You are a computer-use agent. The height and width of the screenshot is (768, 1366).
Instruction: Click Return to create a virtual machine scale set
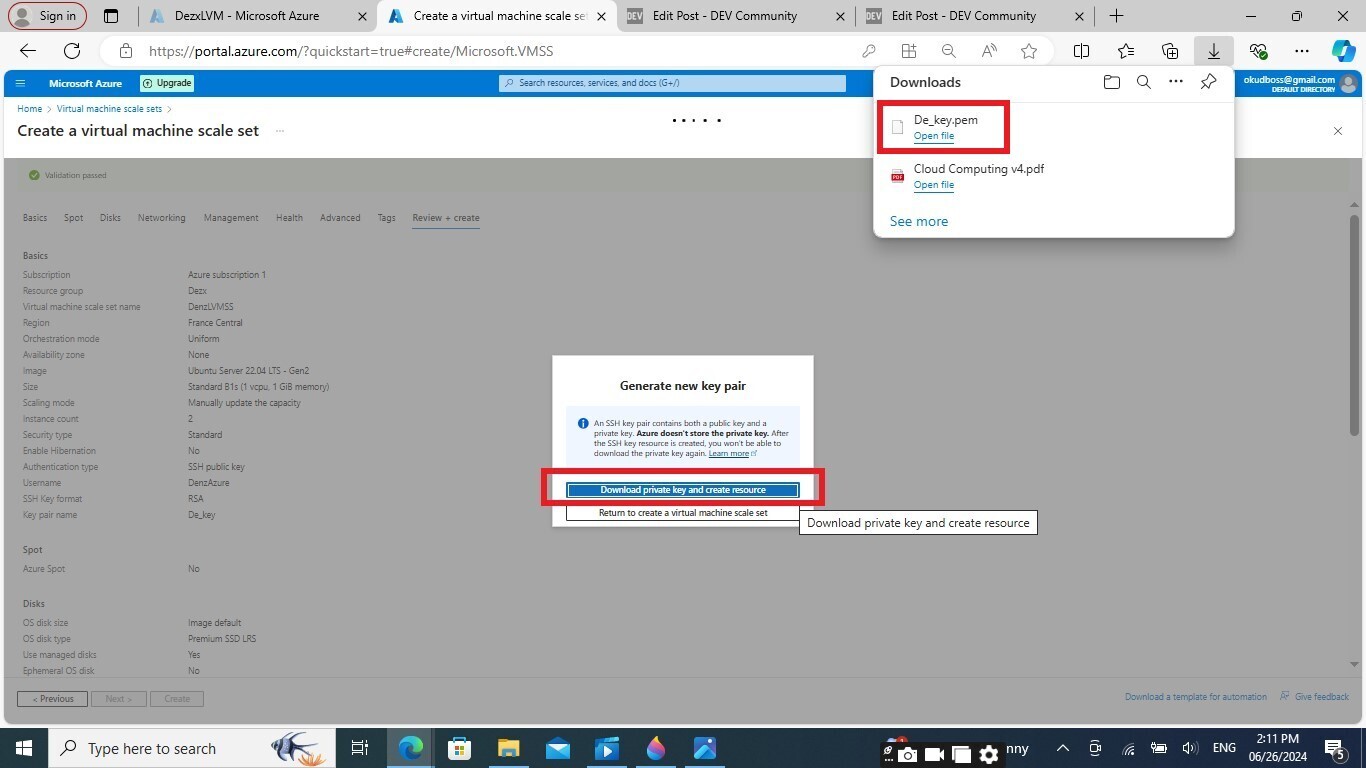point(683,513)
